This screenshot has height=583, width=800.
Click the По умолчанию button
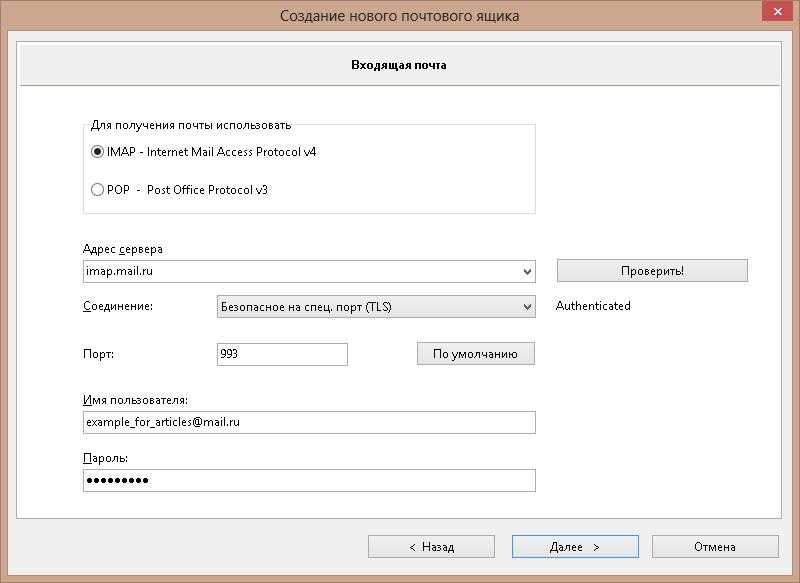(476, 354)
